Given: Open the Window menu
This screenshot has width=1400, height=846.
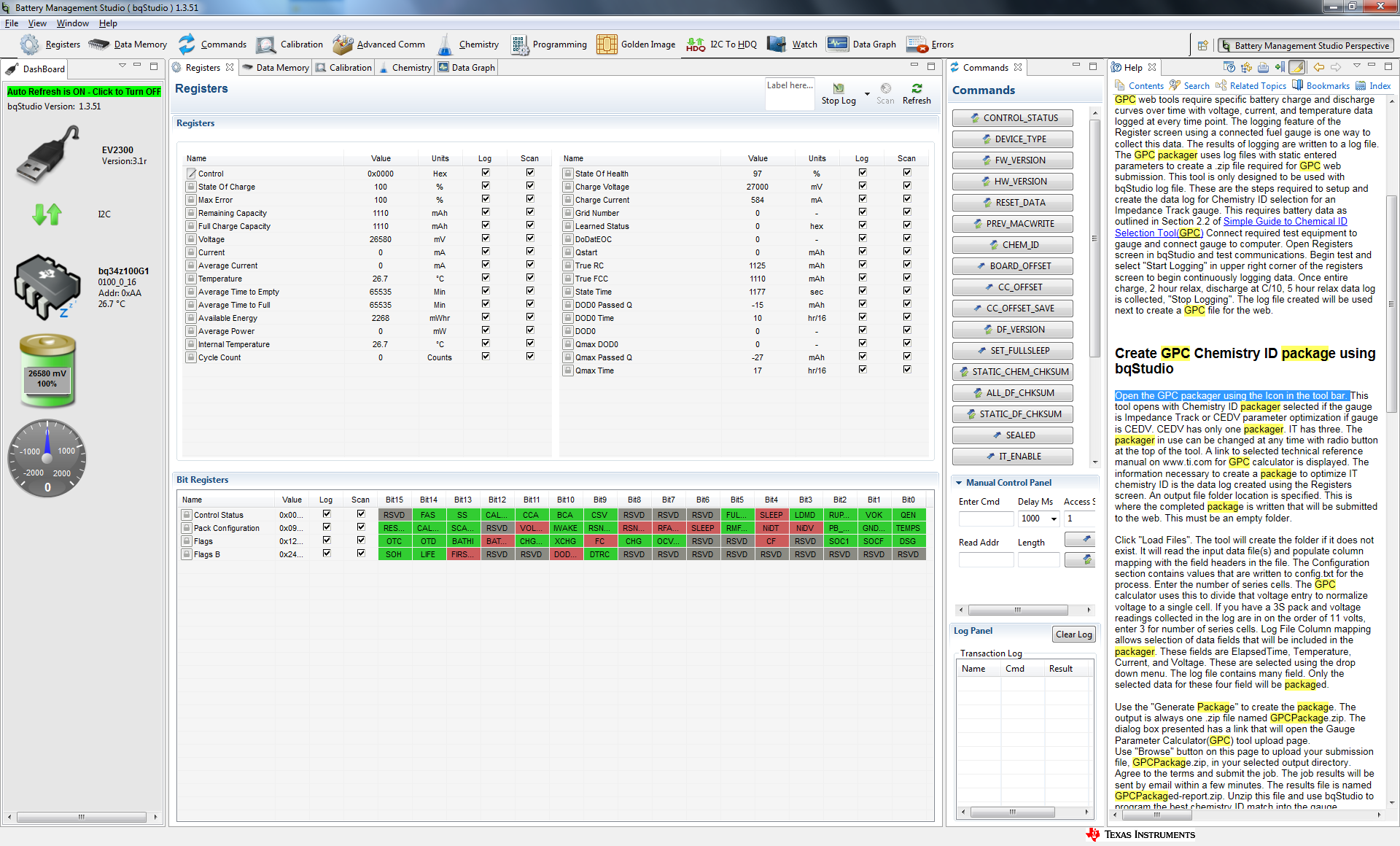Looking at the screenshot, I should (x=72, y=23).
